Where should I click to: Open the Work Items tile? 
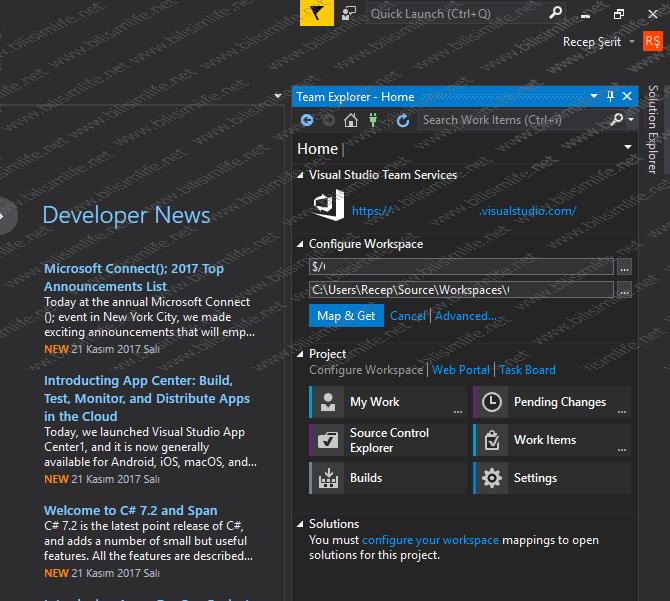tap(552, 440)
